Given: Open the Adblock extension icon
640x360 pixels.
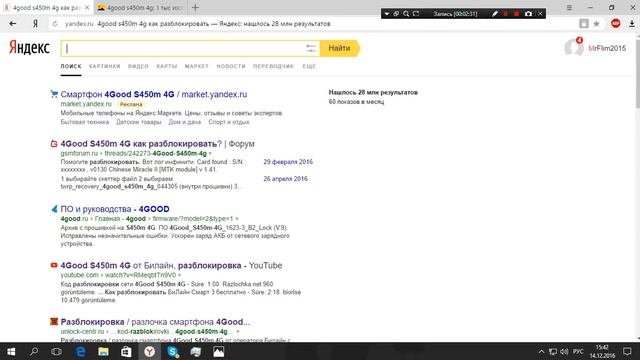Looking at the screenshot, I should [x=616, y=24].
